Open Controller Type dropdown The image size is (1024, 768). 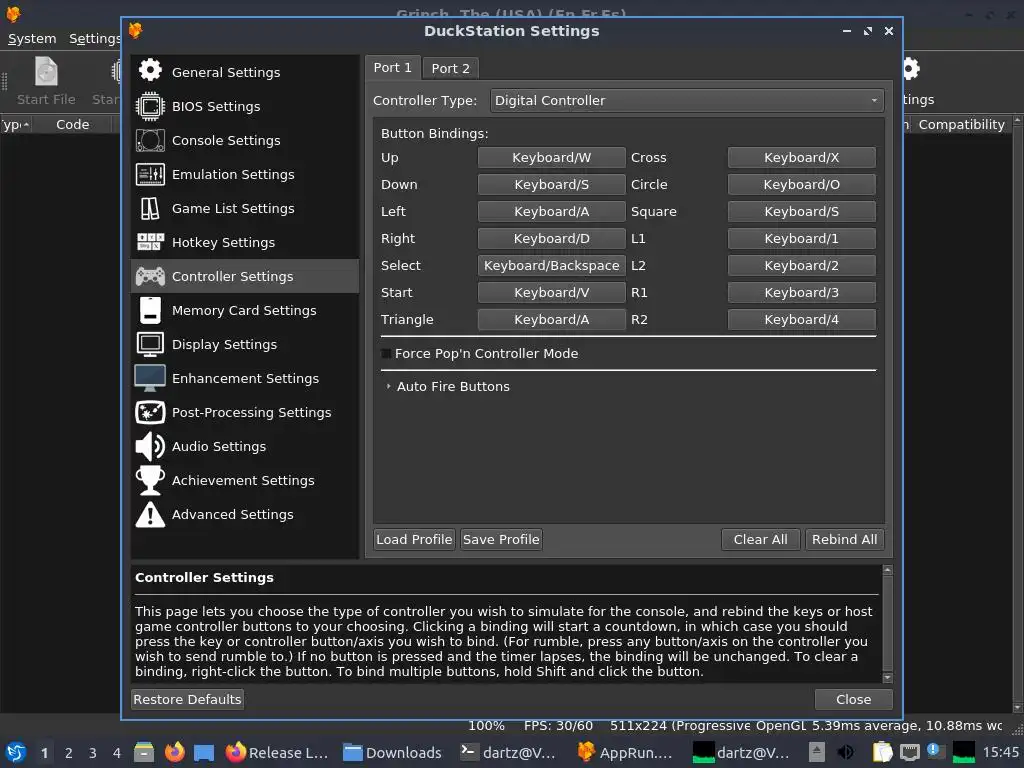point(686,101)
